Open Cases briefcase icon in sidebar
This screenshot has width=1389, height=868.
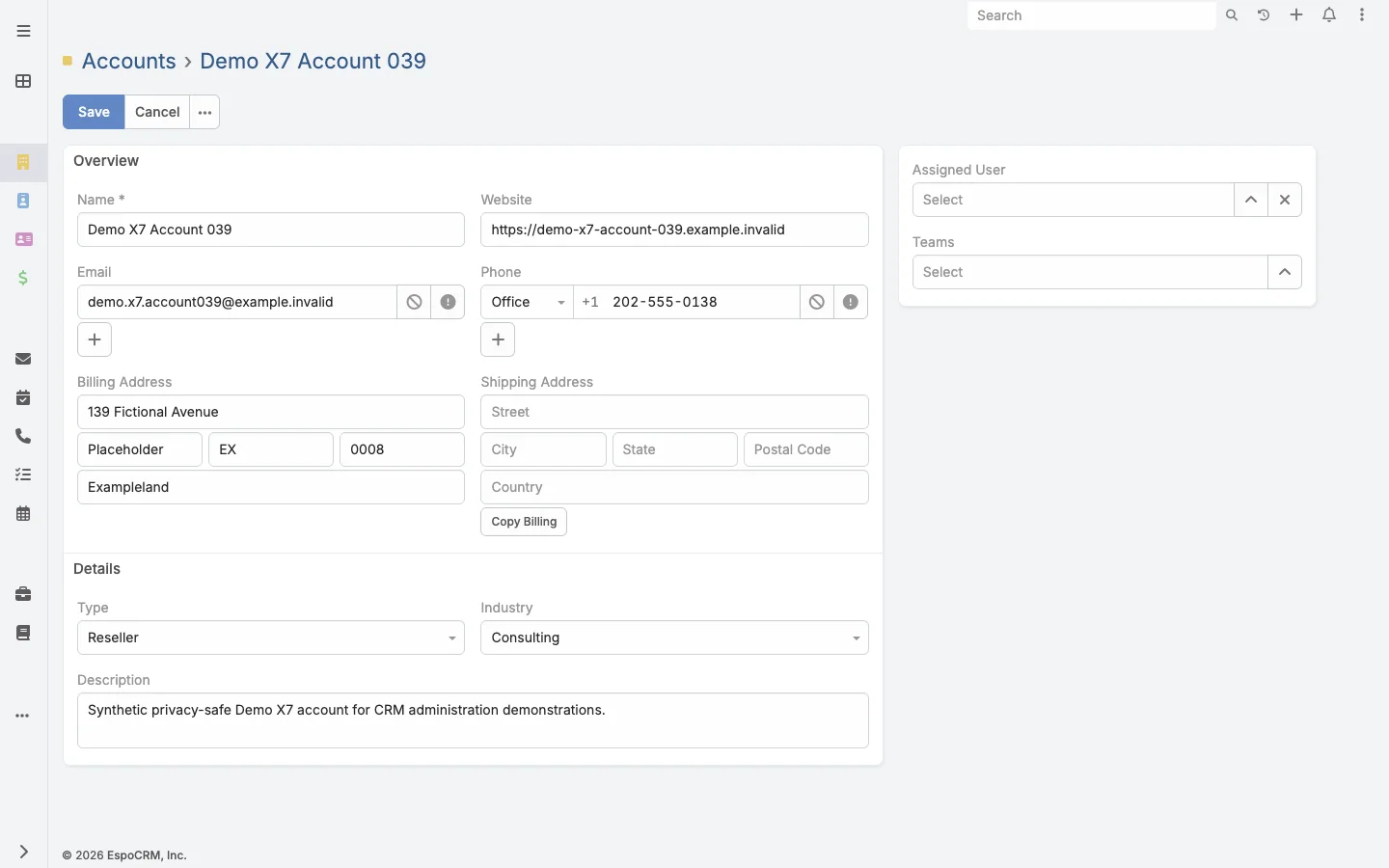point(23,594)
